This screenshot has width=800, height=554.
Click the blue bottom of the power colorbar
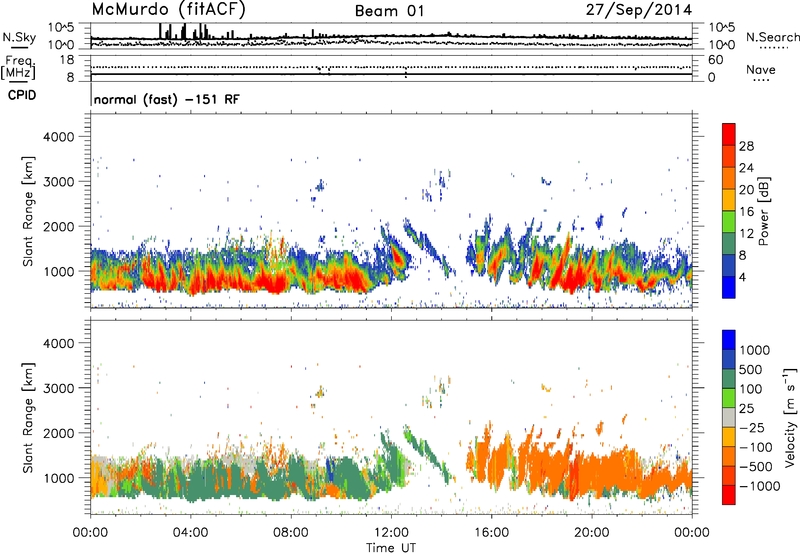(x=729, y=287)
